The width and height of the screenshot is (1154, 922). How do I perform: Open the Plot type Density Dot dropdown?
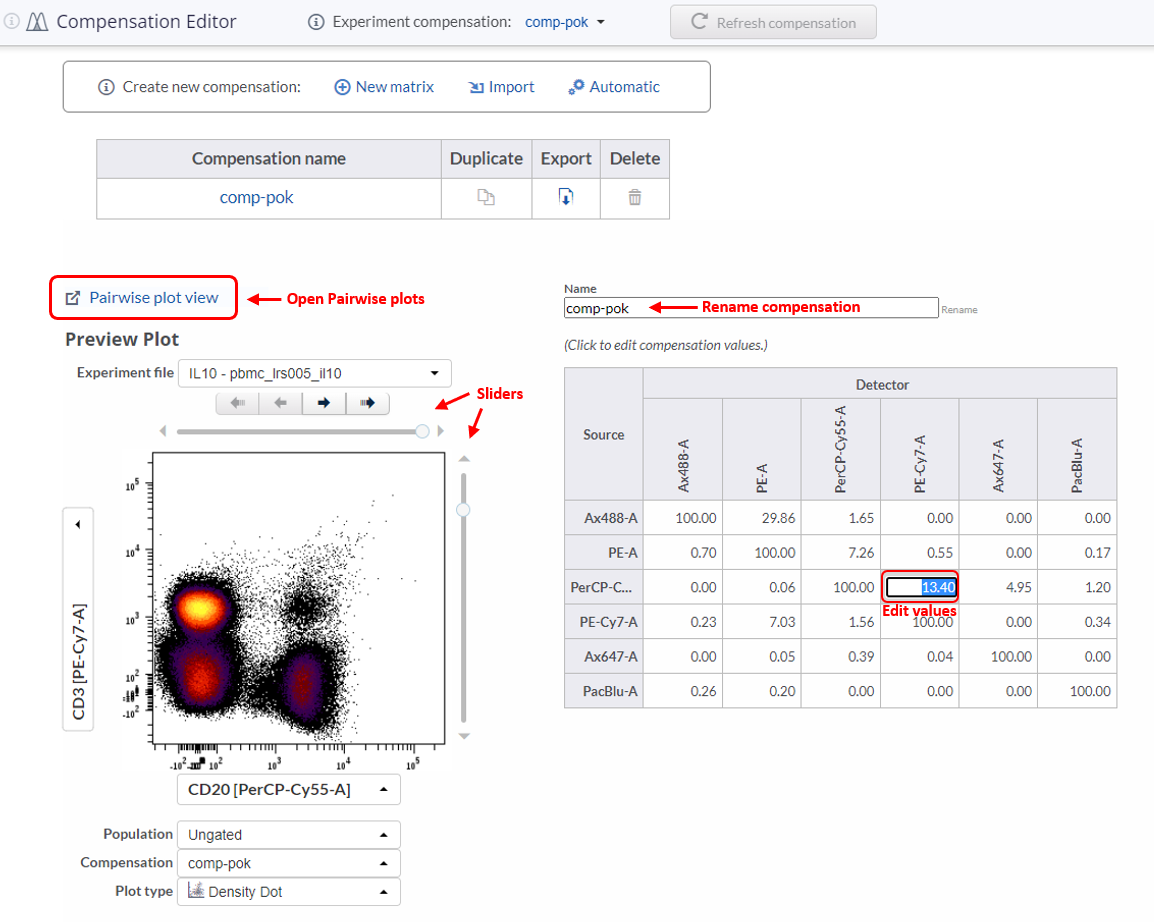[x=288, y=892]
